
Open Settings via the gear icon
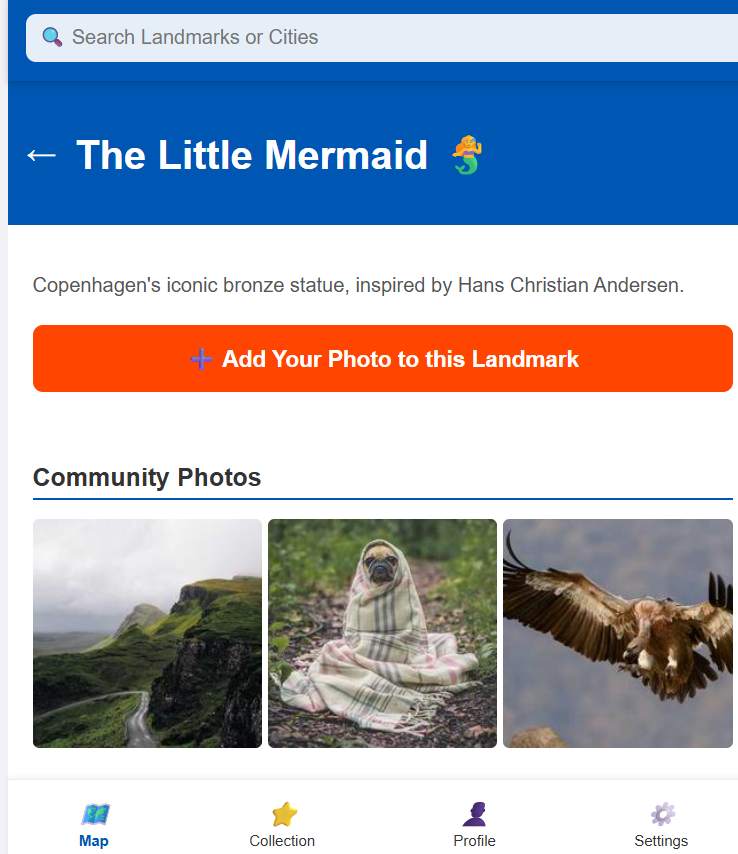click(x=662, y=814)
